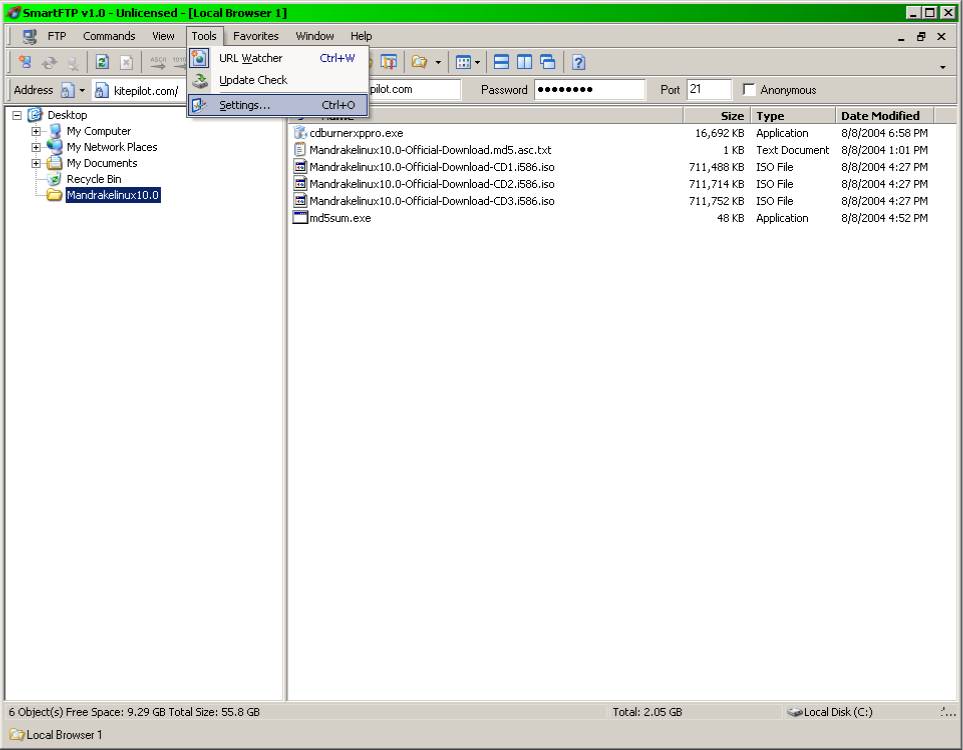Sort files by Date Modified column header

(x=880, y=116)
